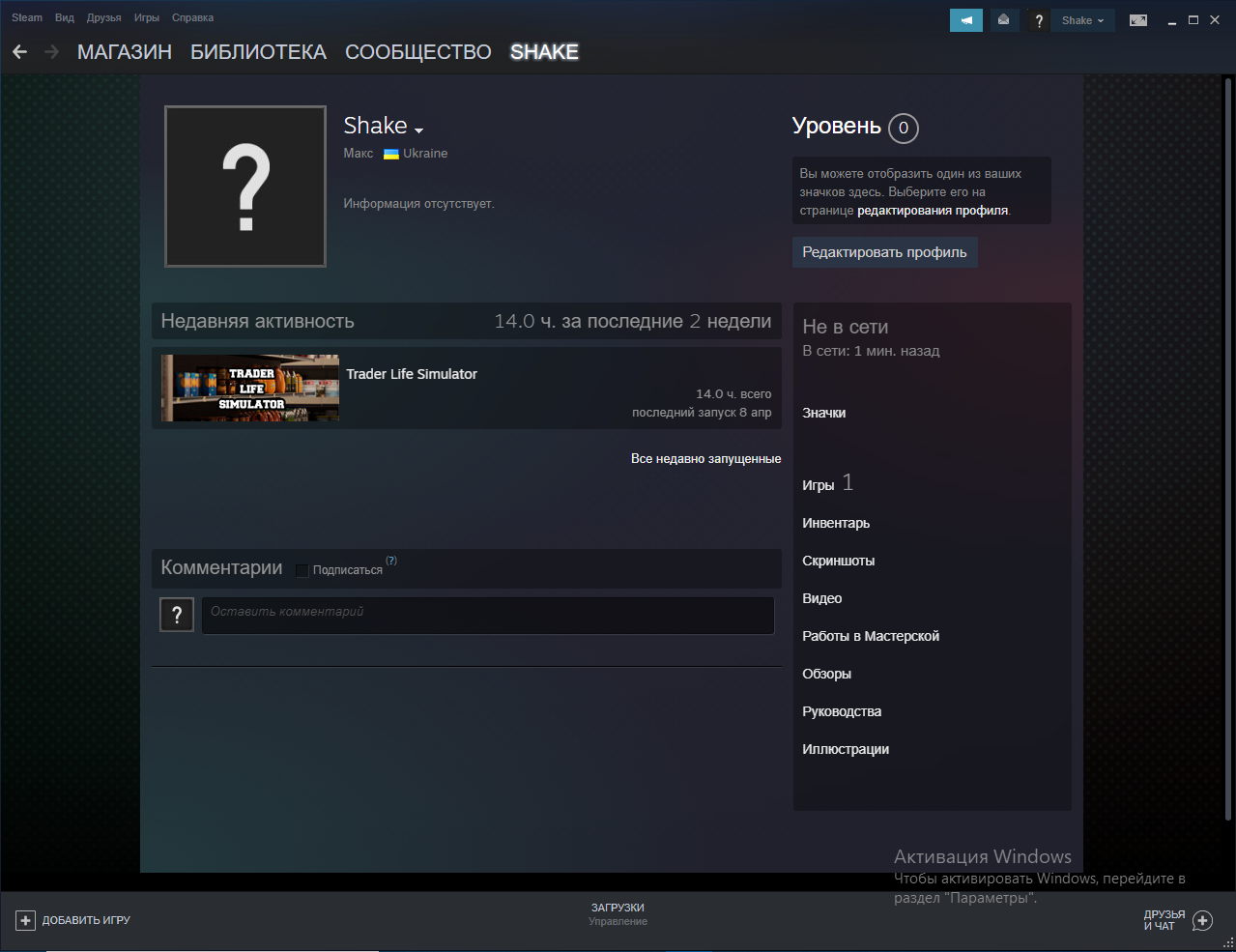
Task: Click ДРУЗЬЯ И ЧАТ label
Action: tap(1164, 920)
